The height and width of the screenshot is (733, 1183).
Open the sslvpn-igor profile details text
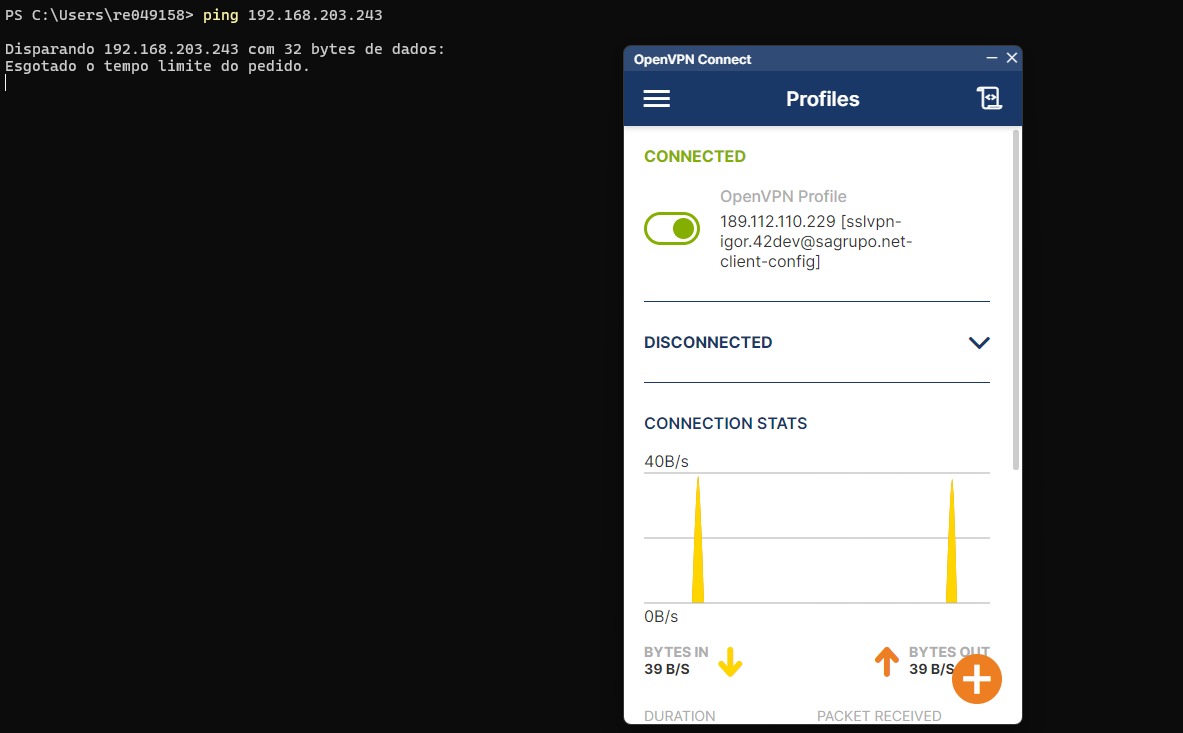coord(815,241)
